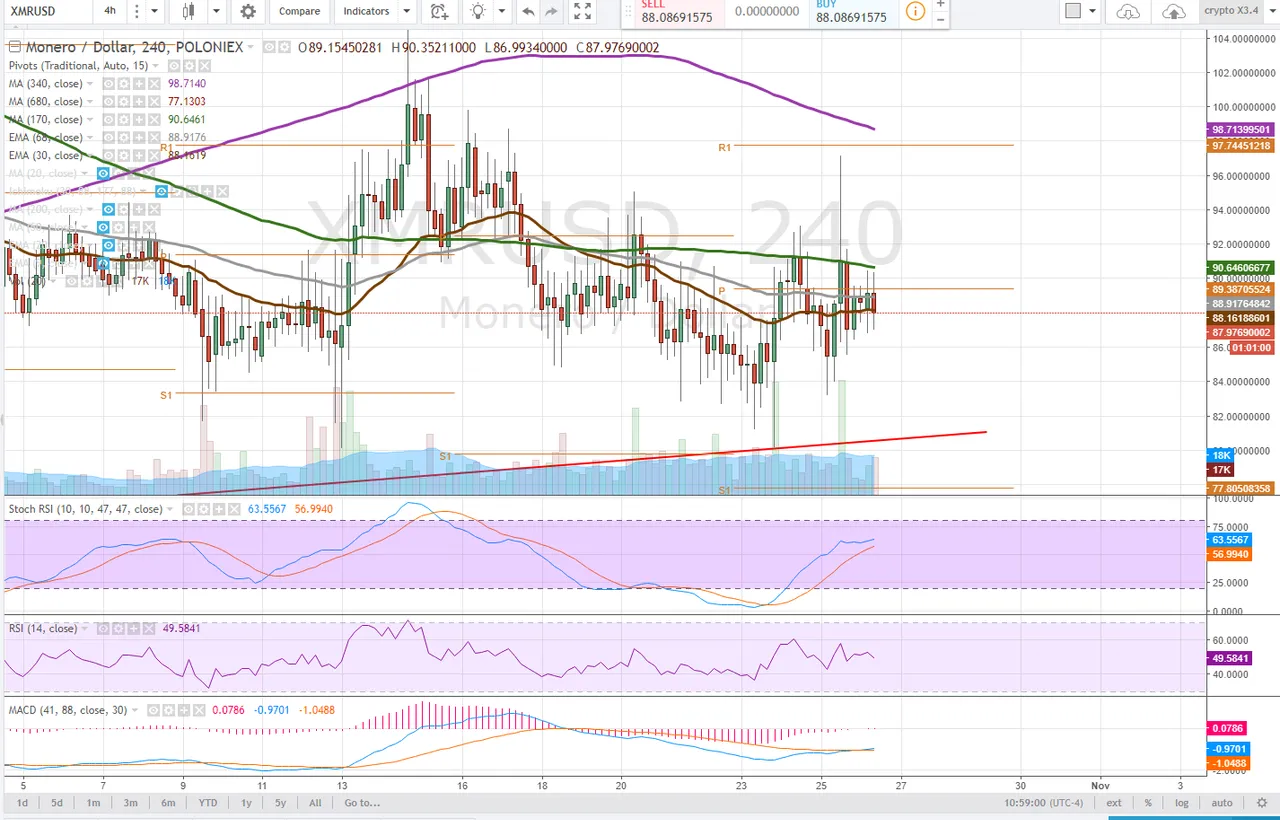Viewport: 1280px width, 820px height.
Task: Open the Indicators dialog
Action: (366, 11)
